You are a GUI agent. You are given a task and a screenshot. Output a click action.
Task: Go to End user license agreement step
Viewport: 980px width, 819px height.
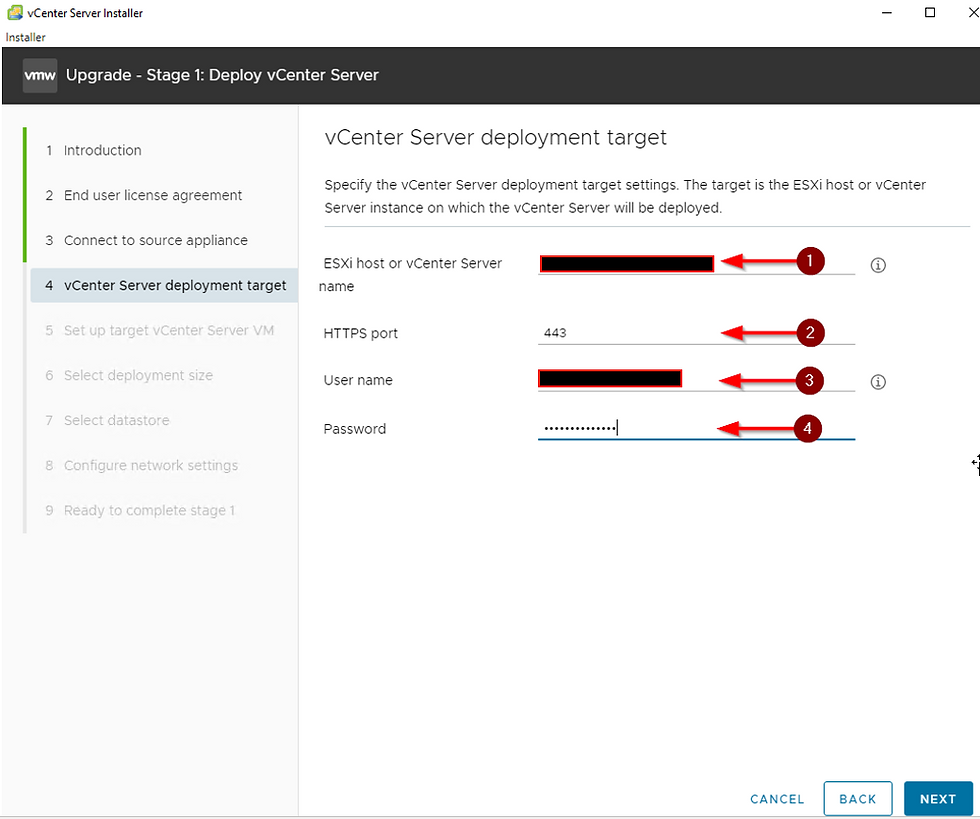point(144,196)
